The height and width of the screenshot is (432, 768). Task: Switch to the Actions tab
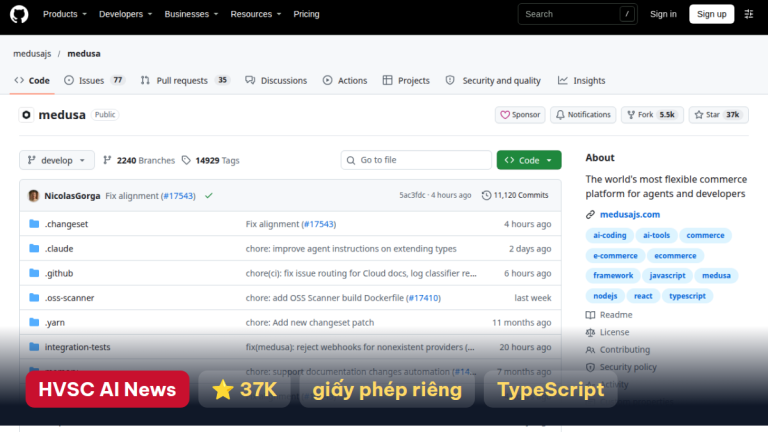coord(345,80)
